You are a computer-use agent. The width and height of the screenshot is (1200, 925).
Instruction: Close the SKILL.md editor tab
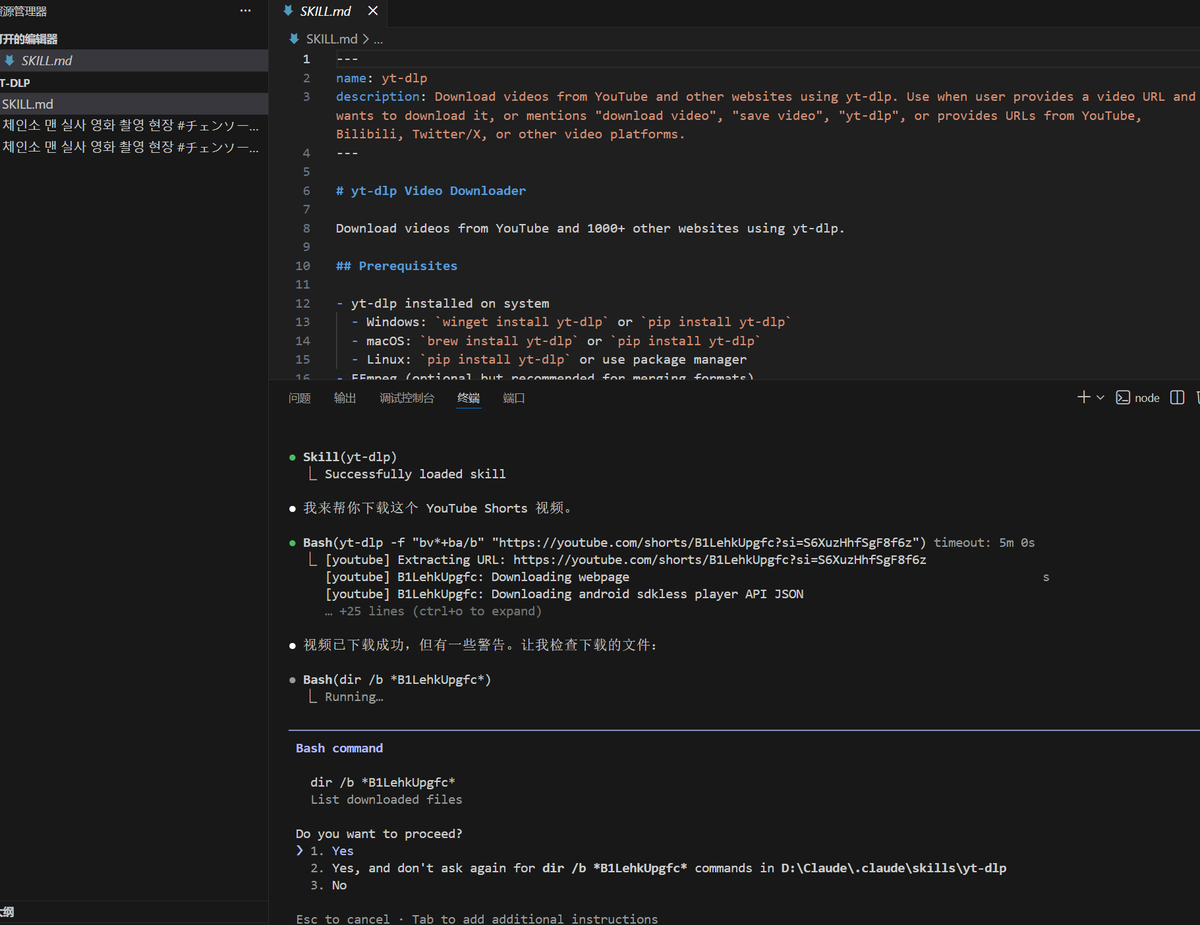tap(373, 11)
